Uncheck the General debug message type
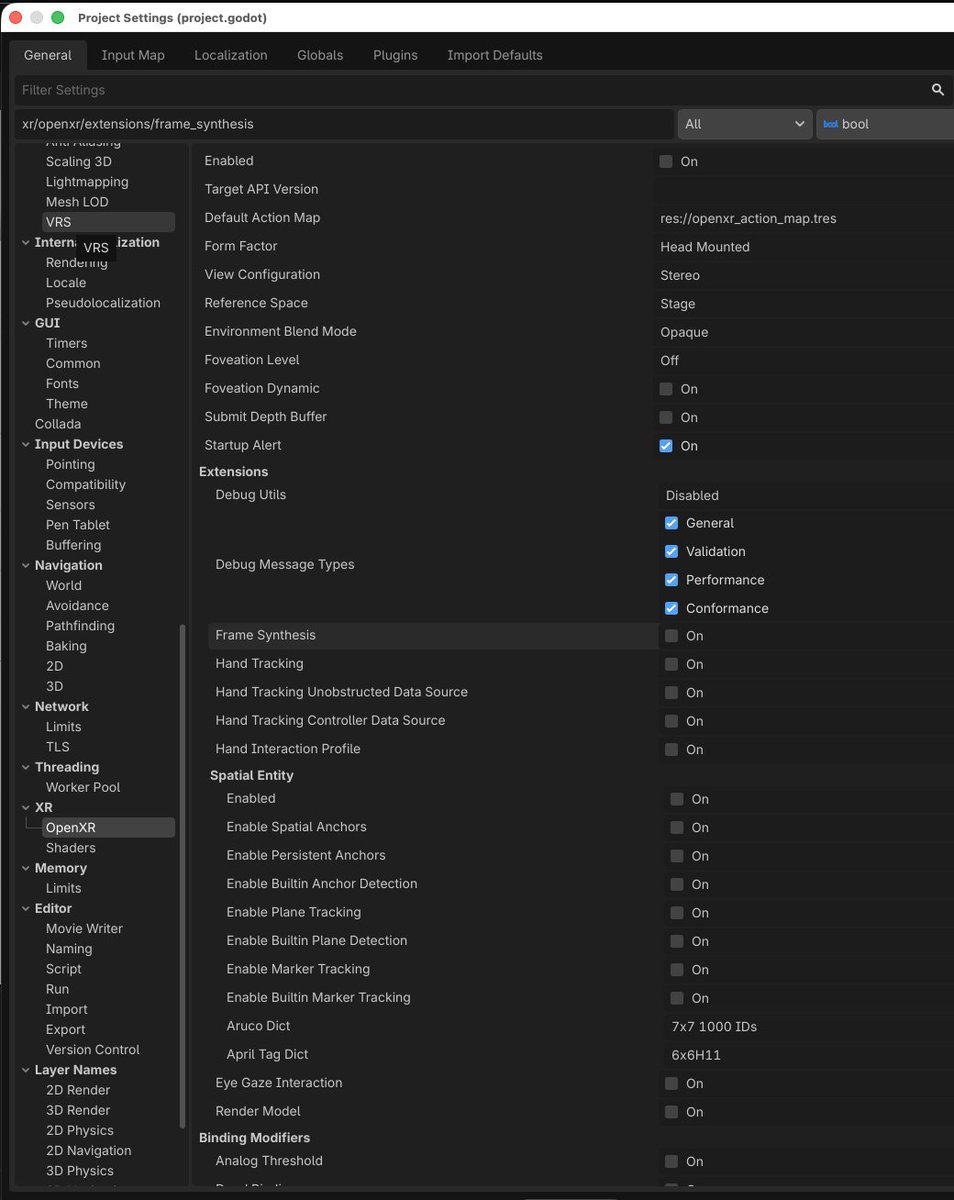 [x=671, y=523]
